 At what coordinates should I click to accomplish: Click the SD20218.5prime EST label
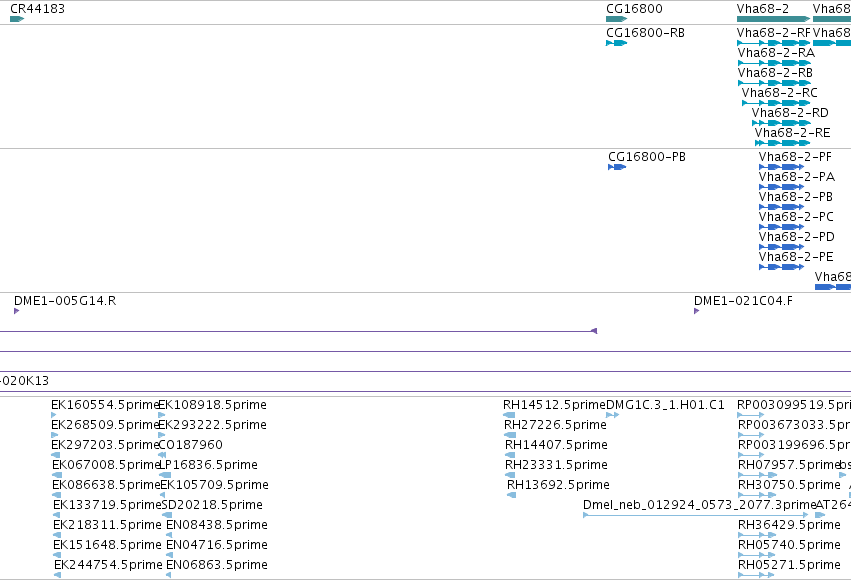212,505
